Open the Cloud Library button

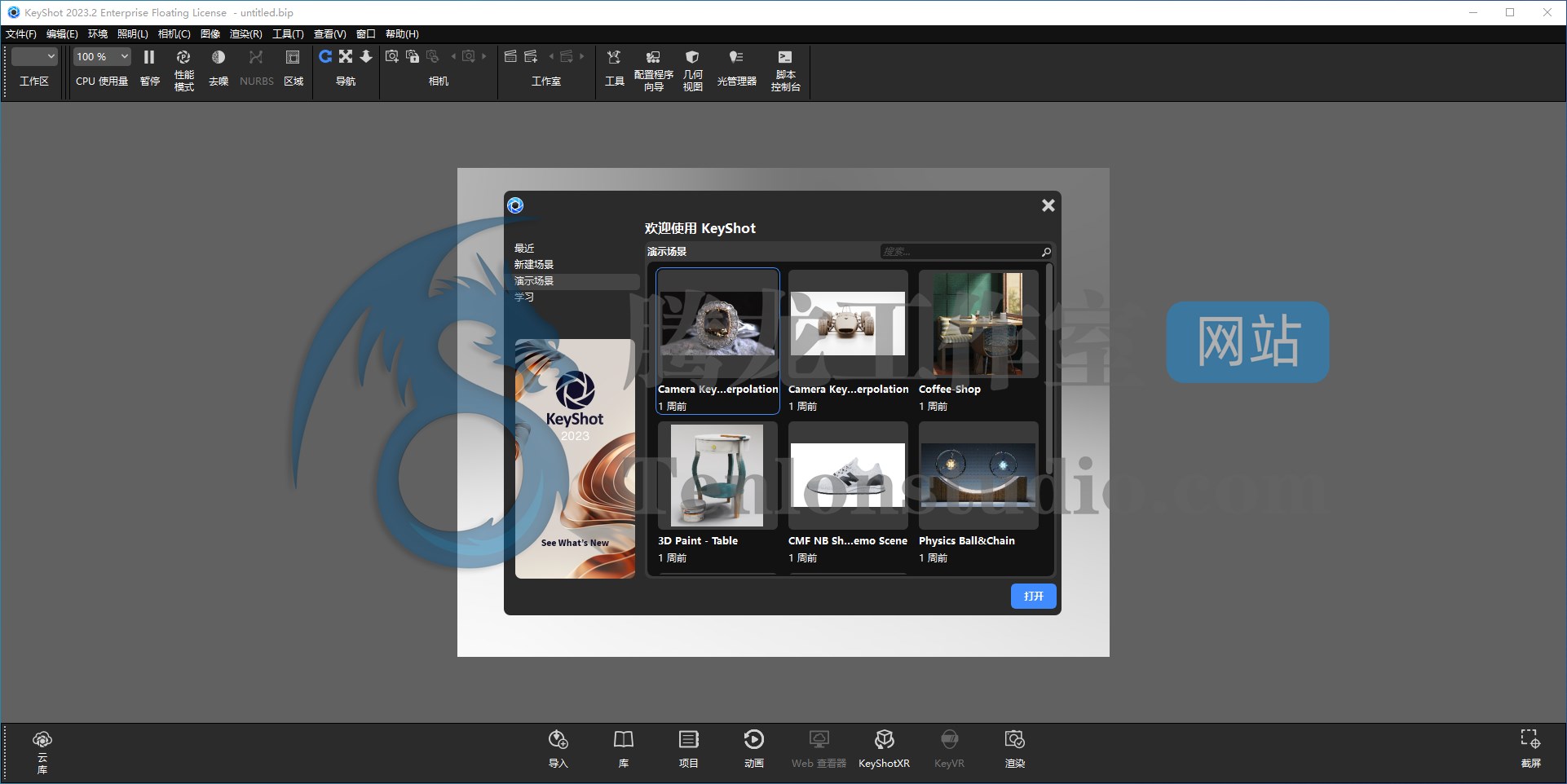pyautogui.click(x=42, y=751)
